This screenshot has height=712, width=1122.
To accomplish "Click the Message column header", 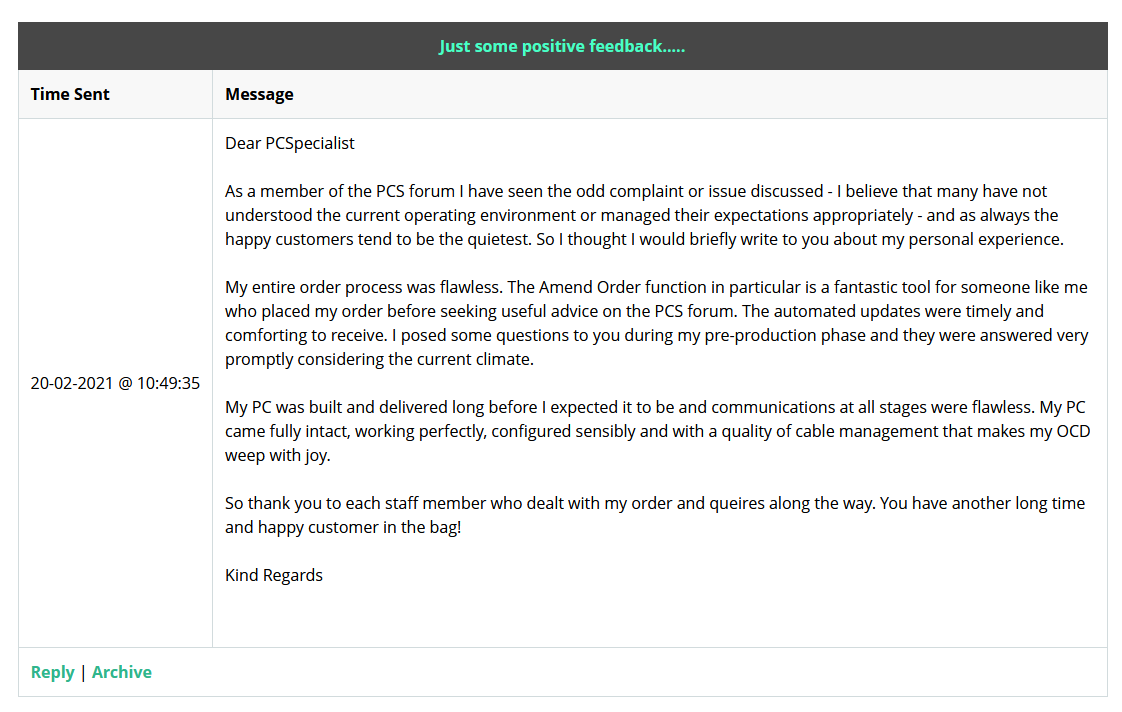I will click(x=259, y=94).
